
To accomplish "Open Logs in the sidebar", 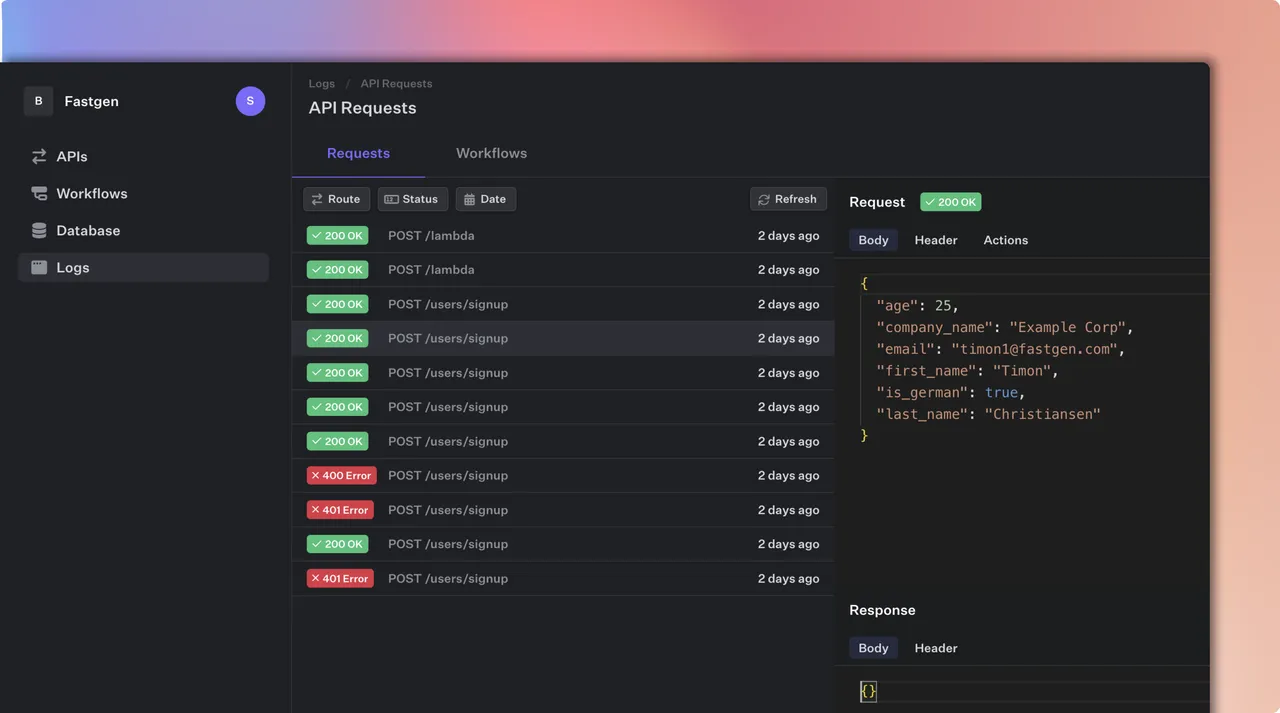I will (143, 267).
